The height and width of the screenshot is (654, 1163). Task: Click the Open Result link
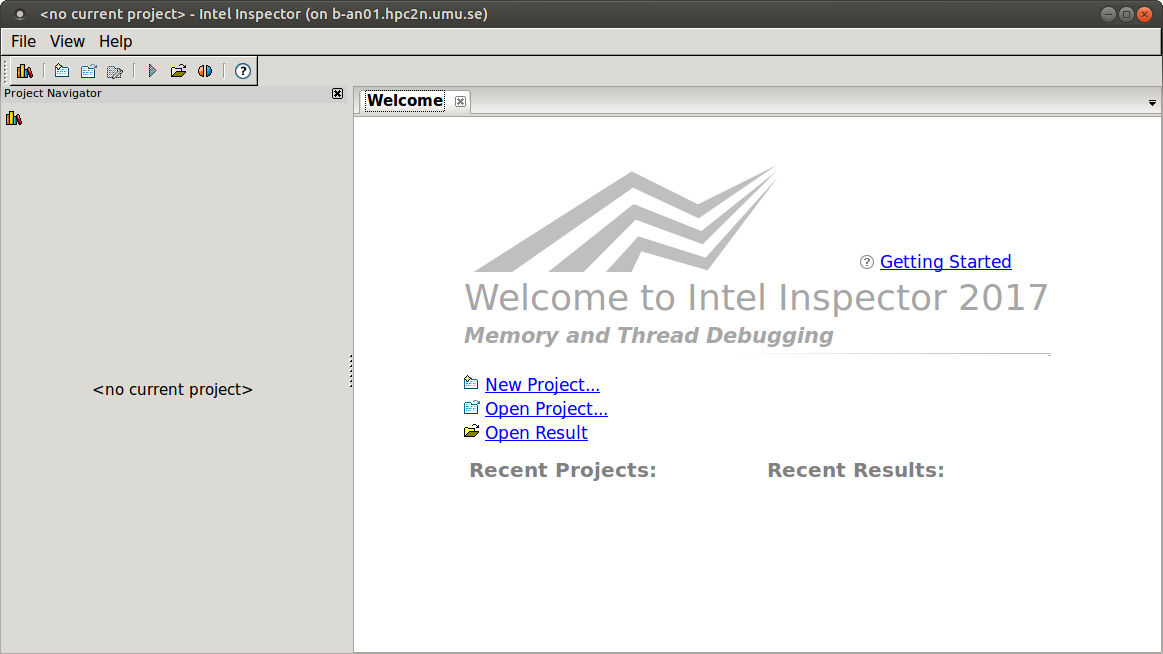click(536, 432)
